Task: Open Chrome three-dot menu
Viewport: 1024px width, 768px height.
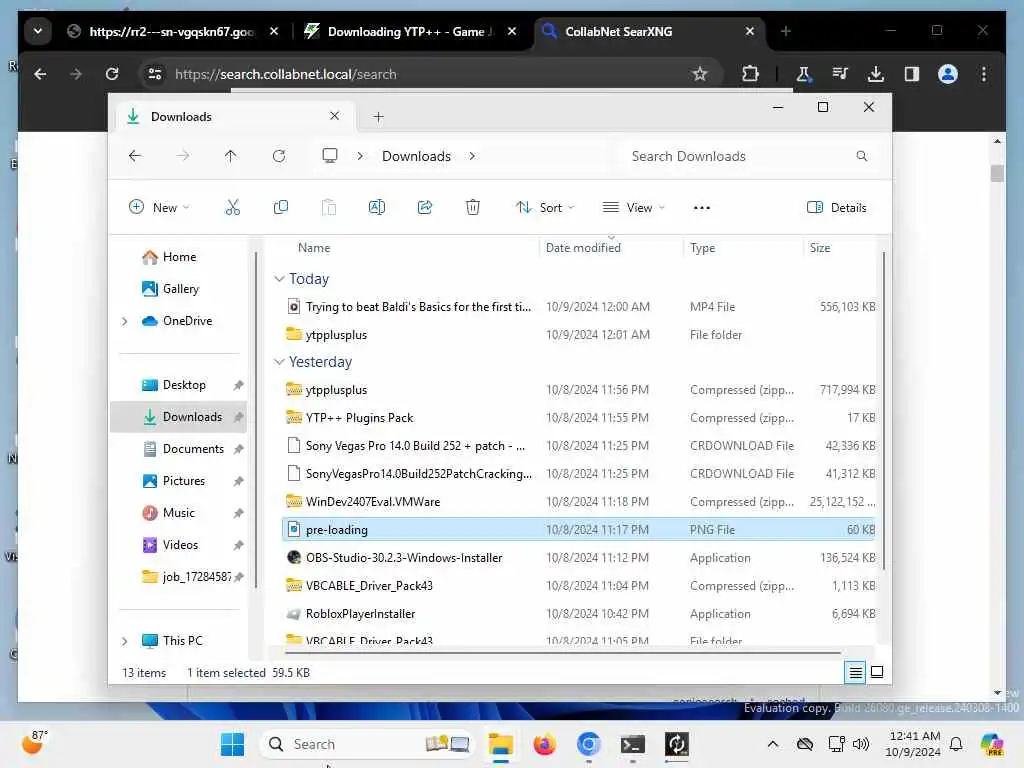Action: [984, 74]
